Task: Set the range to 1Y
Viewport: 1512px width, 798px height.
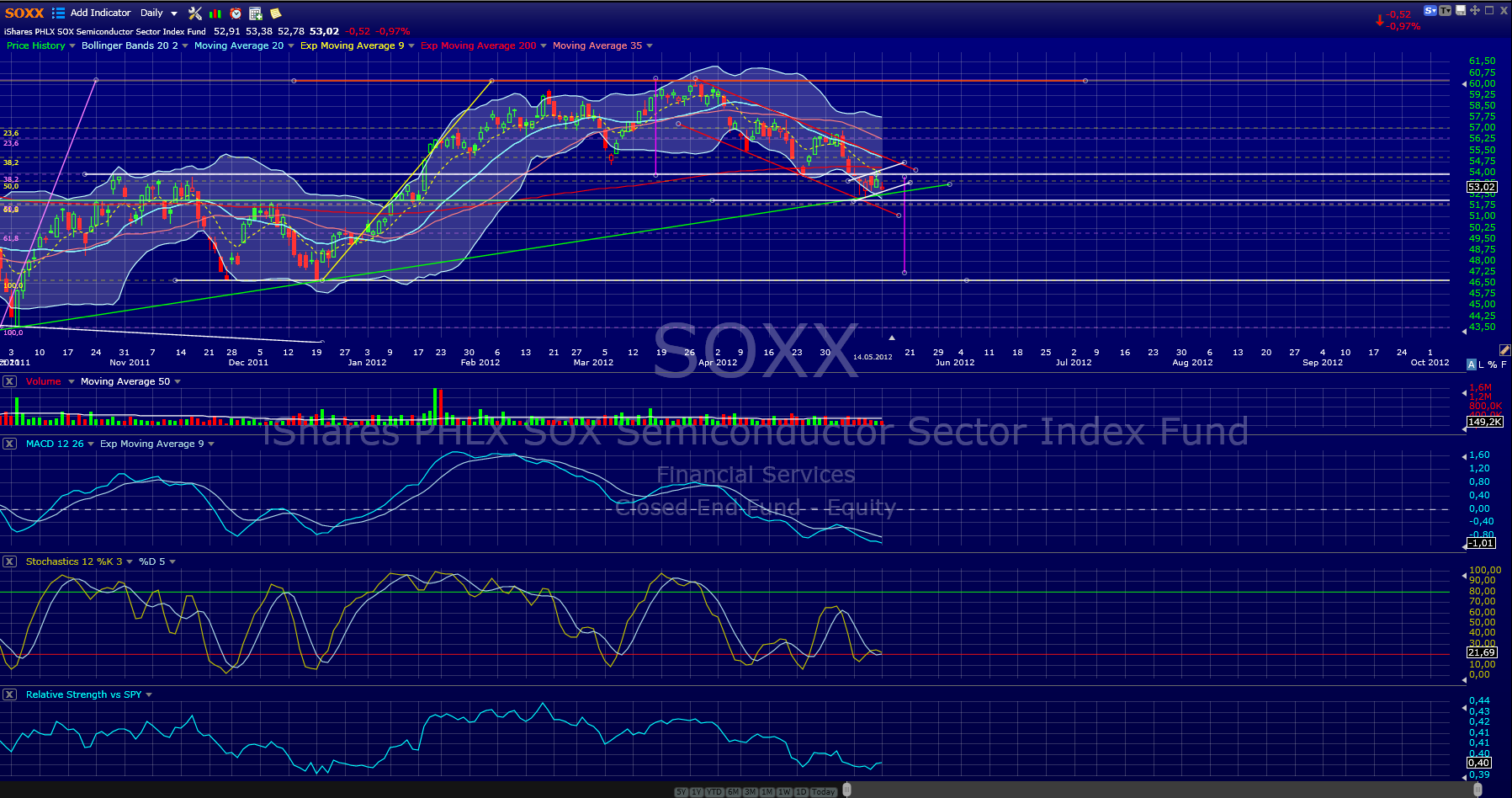Action: coord(697,791)
